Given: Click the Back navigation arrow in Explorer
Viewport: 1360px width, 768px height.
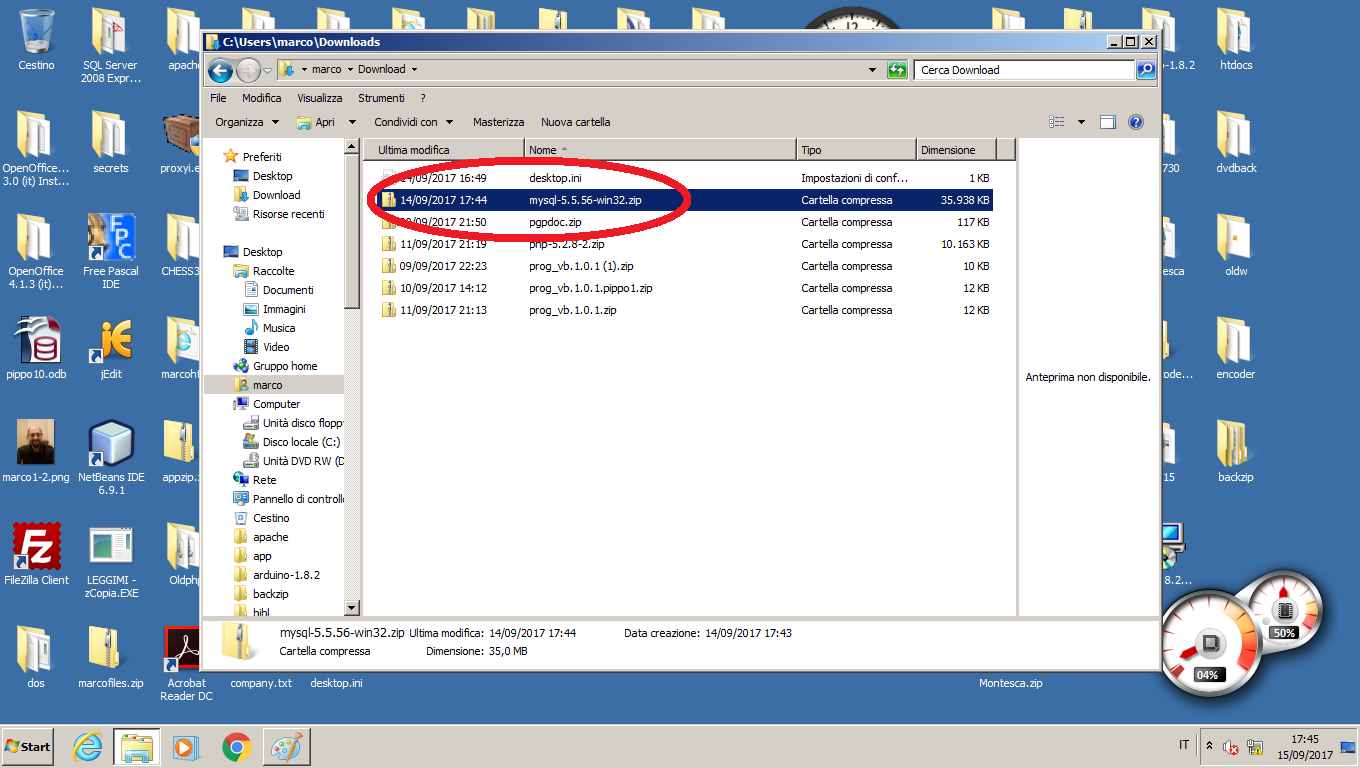Looking at the screenshot, I should [220, 70].
